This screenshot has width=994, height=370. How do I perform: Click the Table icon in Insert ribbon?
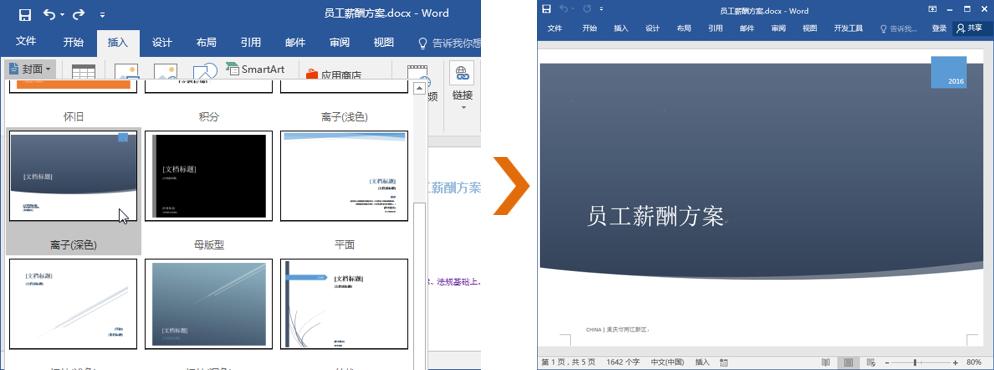[x=84, y=71]
